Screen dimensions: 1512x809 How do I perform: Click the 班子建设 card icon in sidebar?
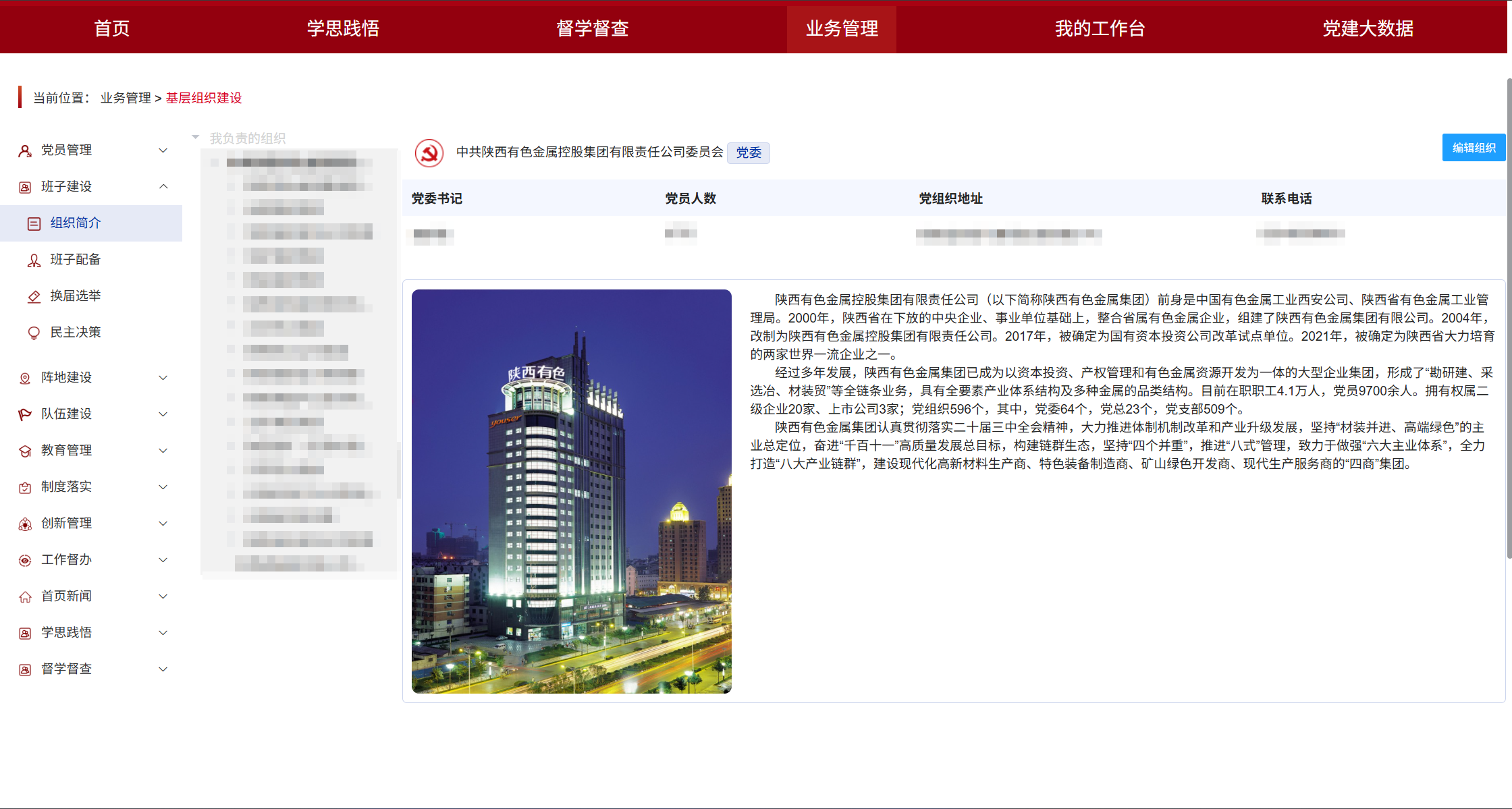point(25,186)
